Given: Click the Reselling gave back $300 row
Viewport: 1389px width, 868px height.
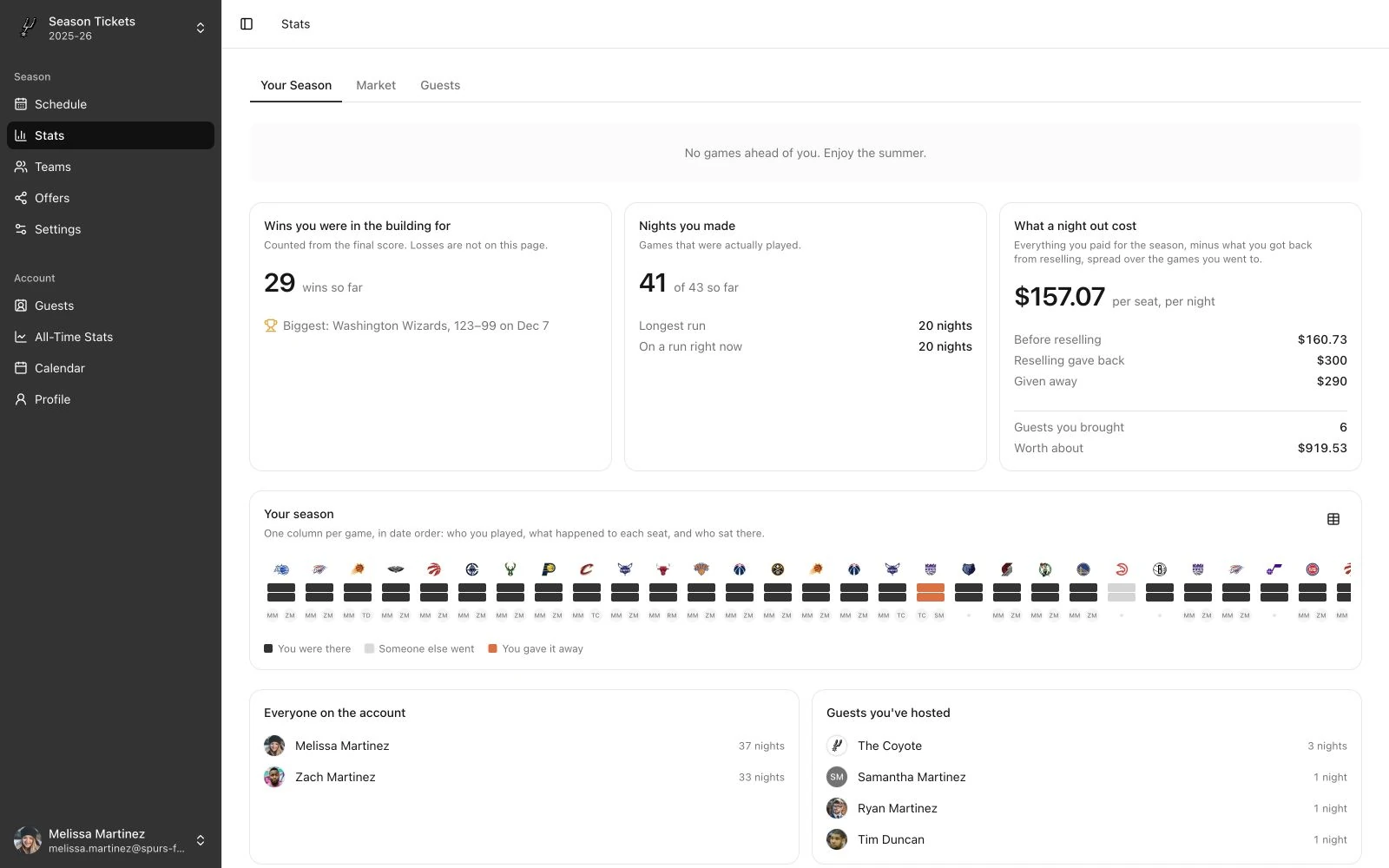Looking at the screenshot, I should point(1181,360).
